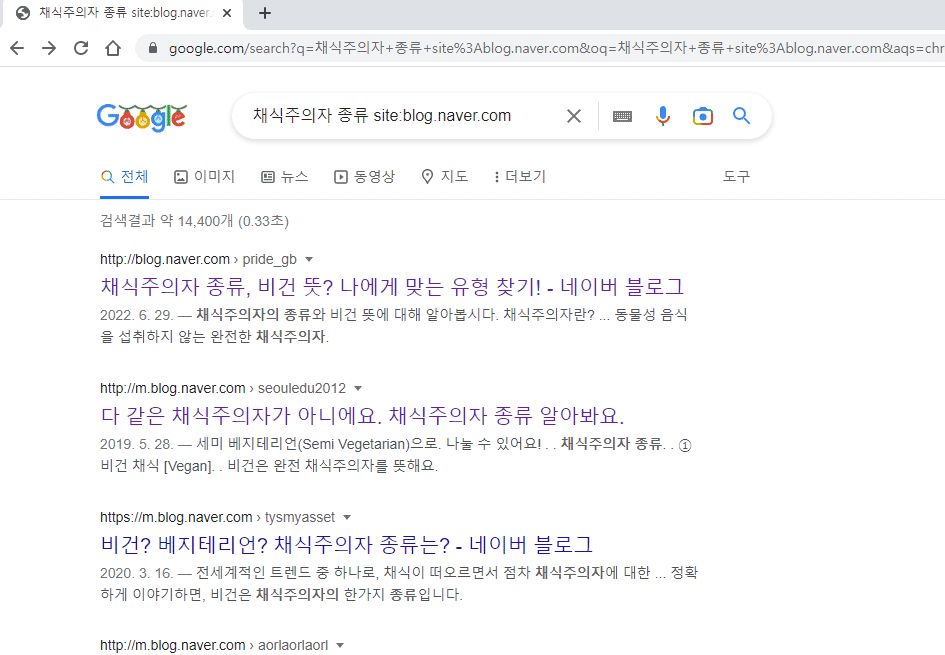Search by image with the camera icon
Viewport: 945px width, 655px height.
coord(703,116)
